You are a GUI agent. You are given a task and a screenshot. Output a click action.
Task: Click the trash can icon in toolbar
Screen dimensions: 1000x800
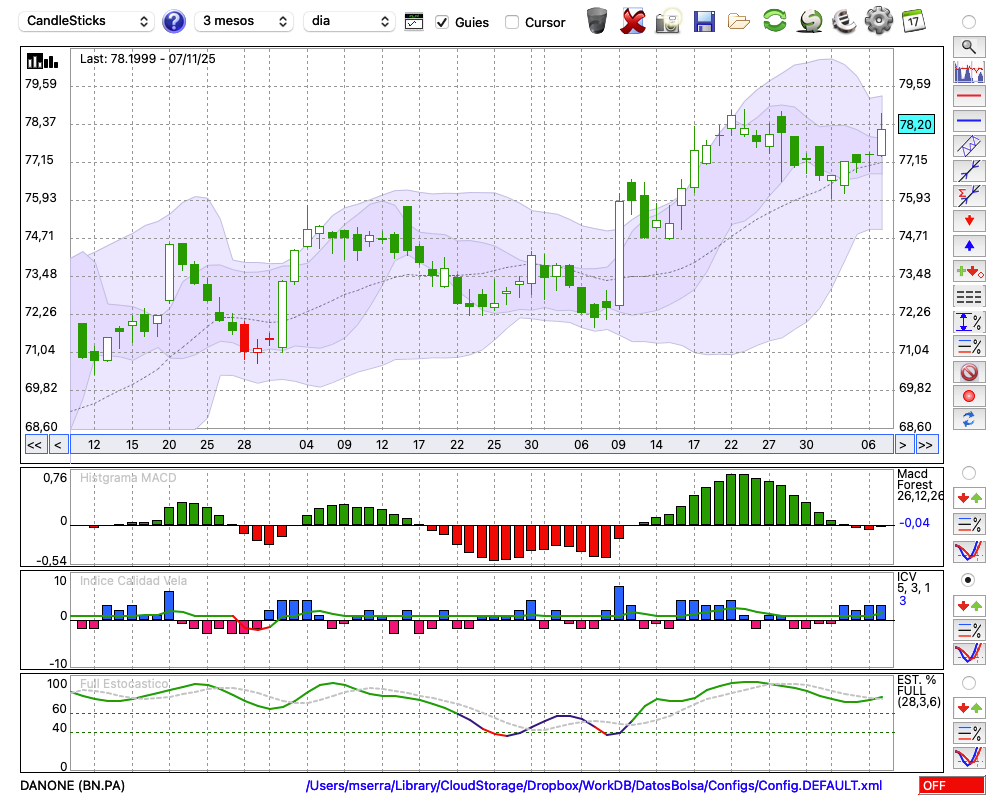point(597,21)
